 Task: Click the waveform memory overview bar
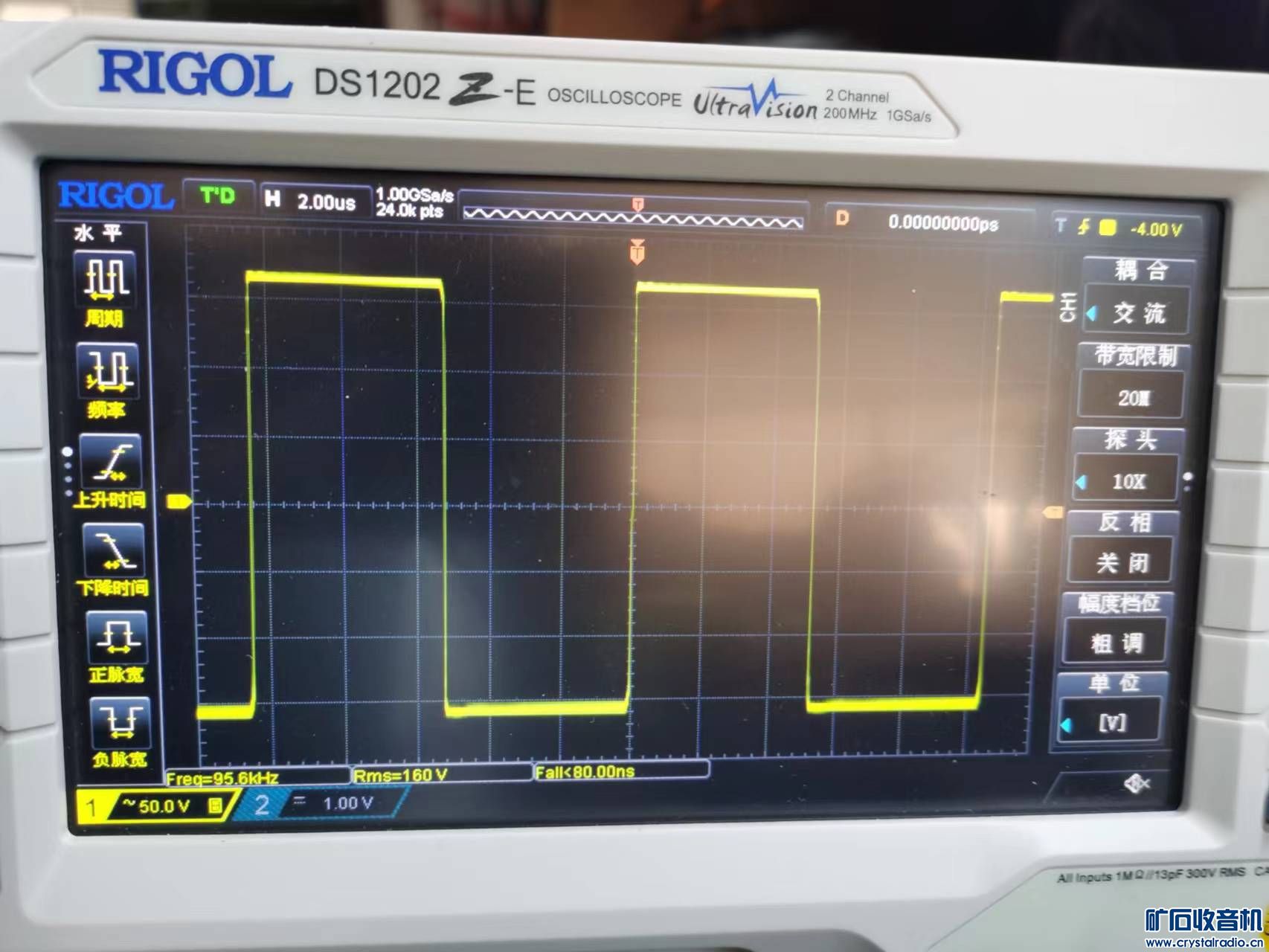(633, 215)
